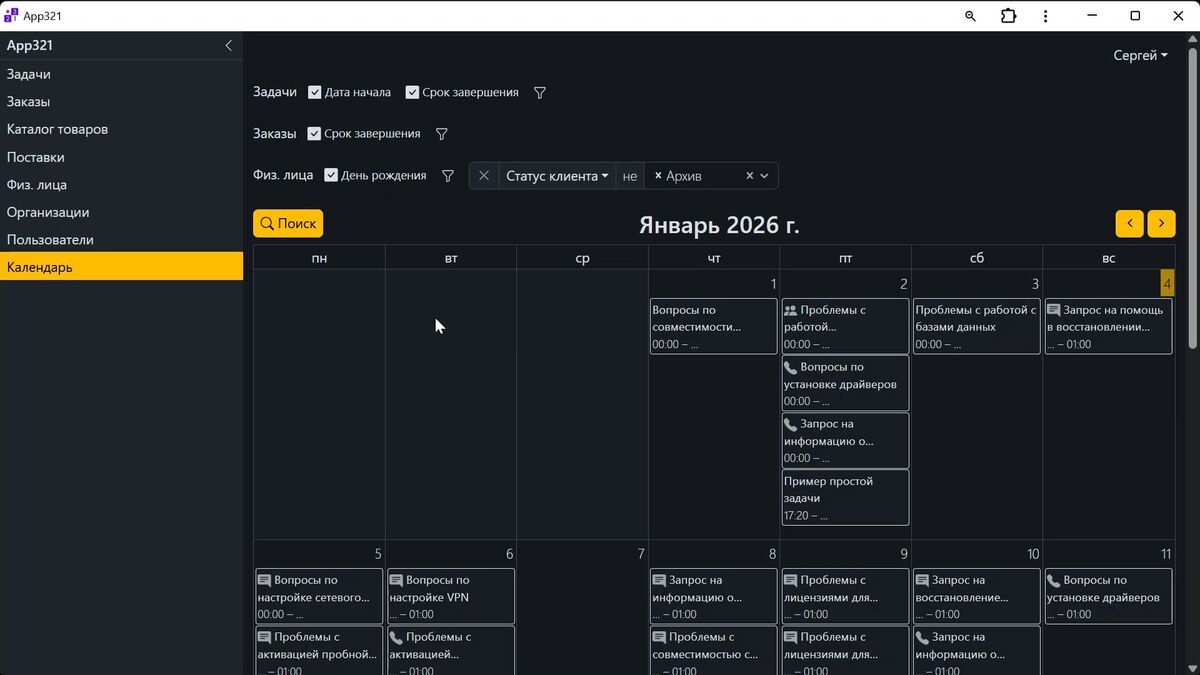1200x675 pixels.
Task: Remove the Статус клиента filter with the X button
Action: coord(484,176)
